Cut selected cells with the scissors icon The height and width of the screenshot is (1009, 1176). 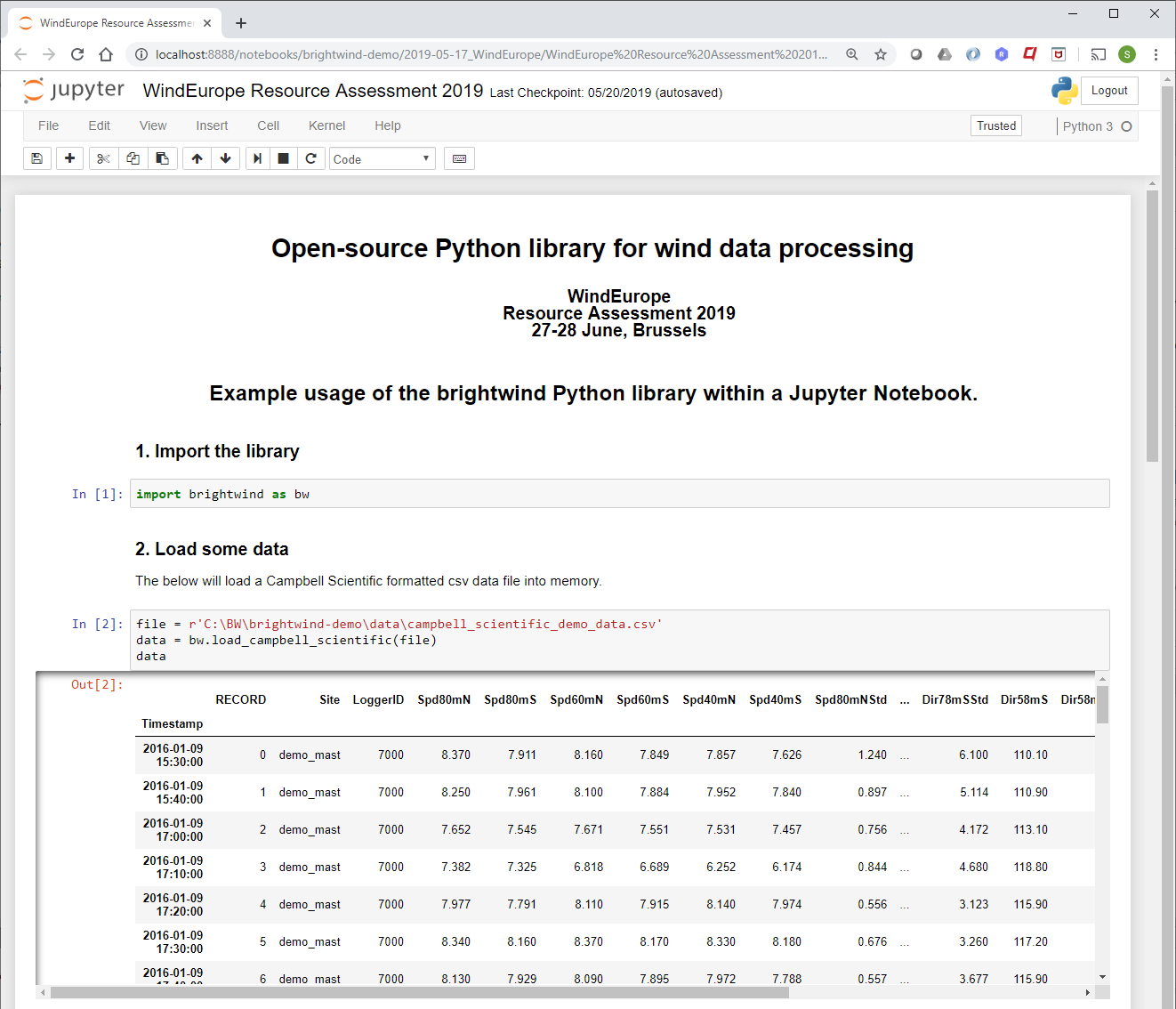coord(103,158)
